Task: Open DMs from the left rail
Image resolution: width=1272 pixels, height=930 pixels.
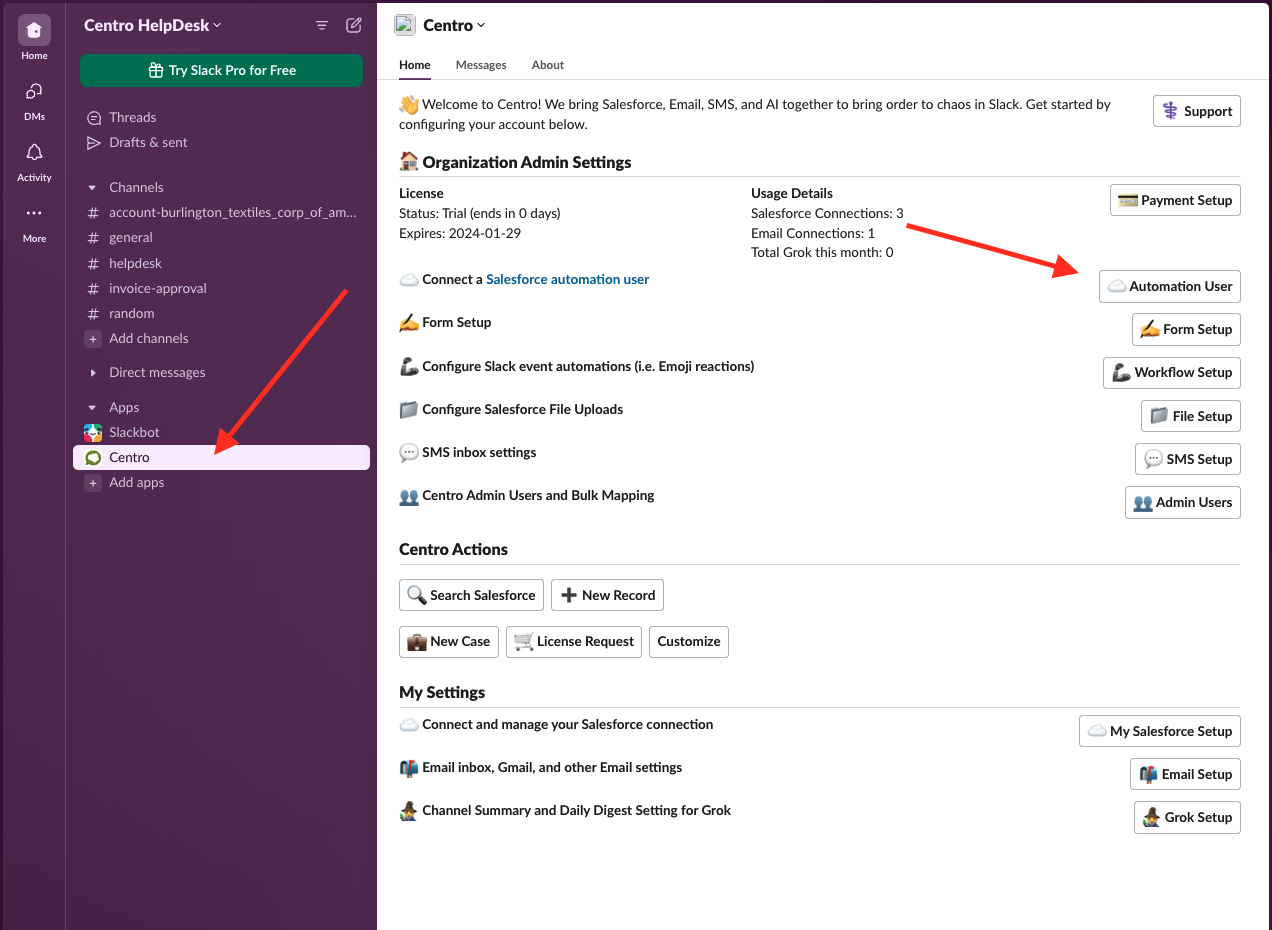Action: [x=33, y=95]
